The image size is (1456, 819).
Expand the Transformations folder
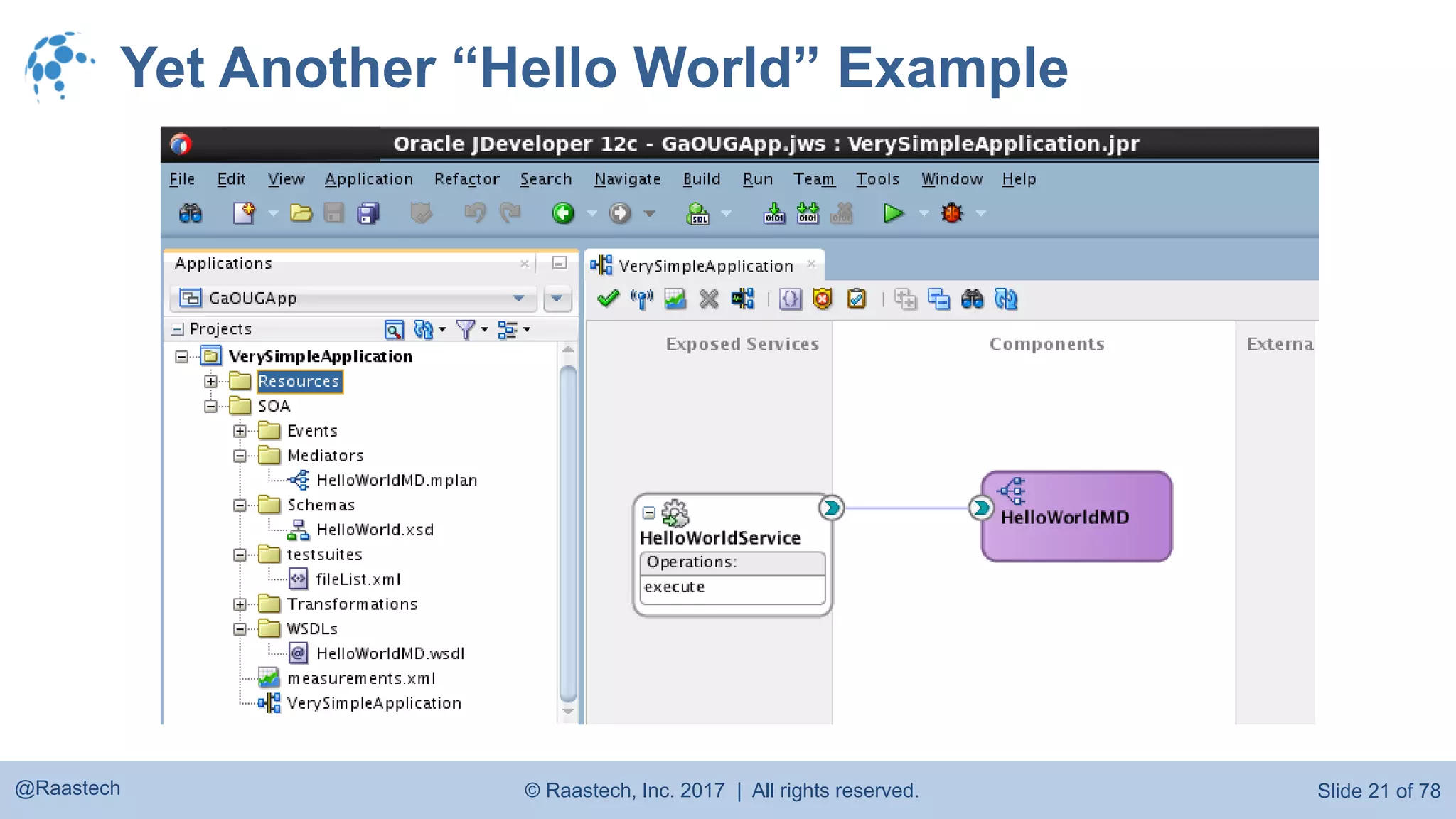pyautogui.click(x=240, y=604)
